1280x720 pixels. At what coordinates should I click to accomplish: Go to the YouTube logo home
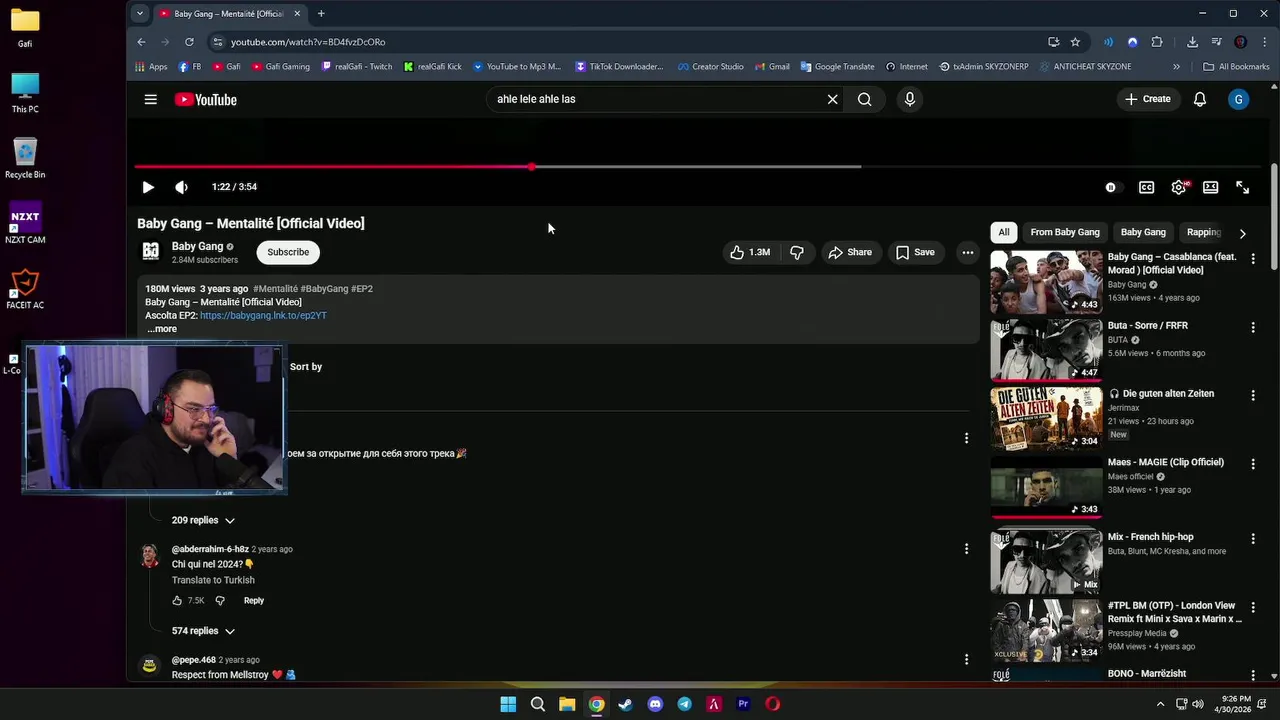[205, 99]
